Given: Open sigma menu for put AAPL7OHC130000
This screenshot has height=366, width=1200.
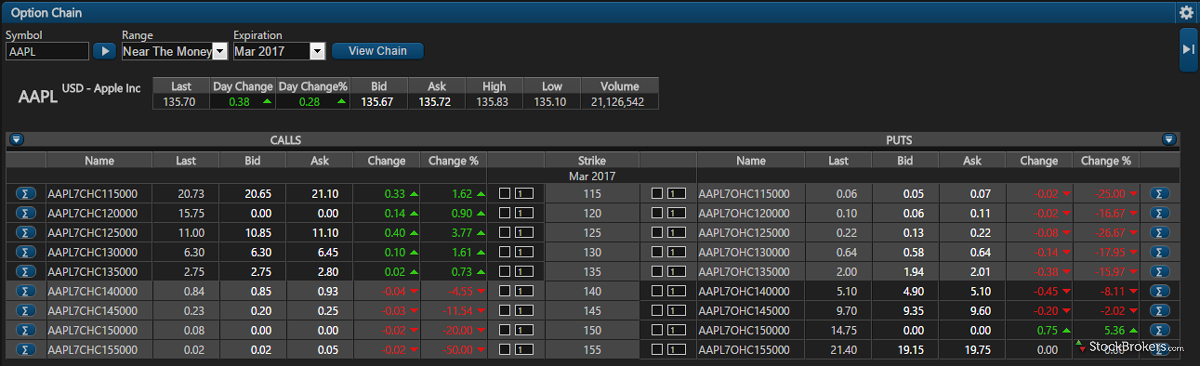Looking at the screenshot, I should pyautogui.click(x=1160, y=252).
